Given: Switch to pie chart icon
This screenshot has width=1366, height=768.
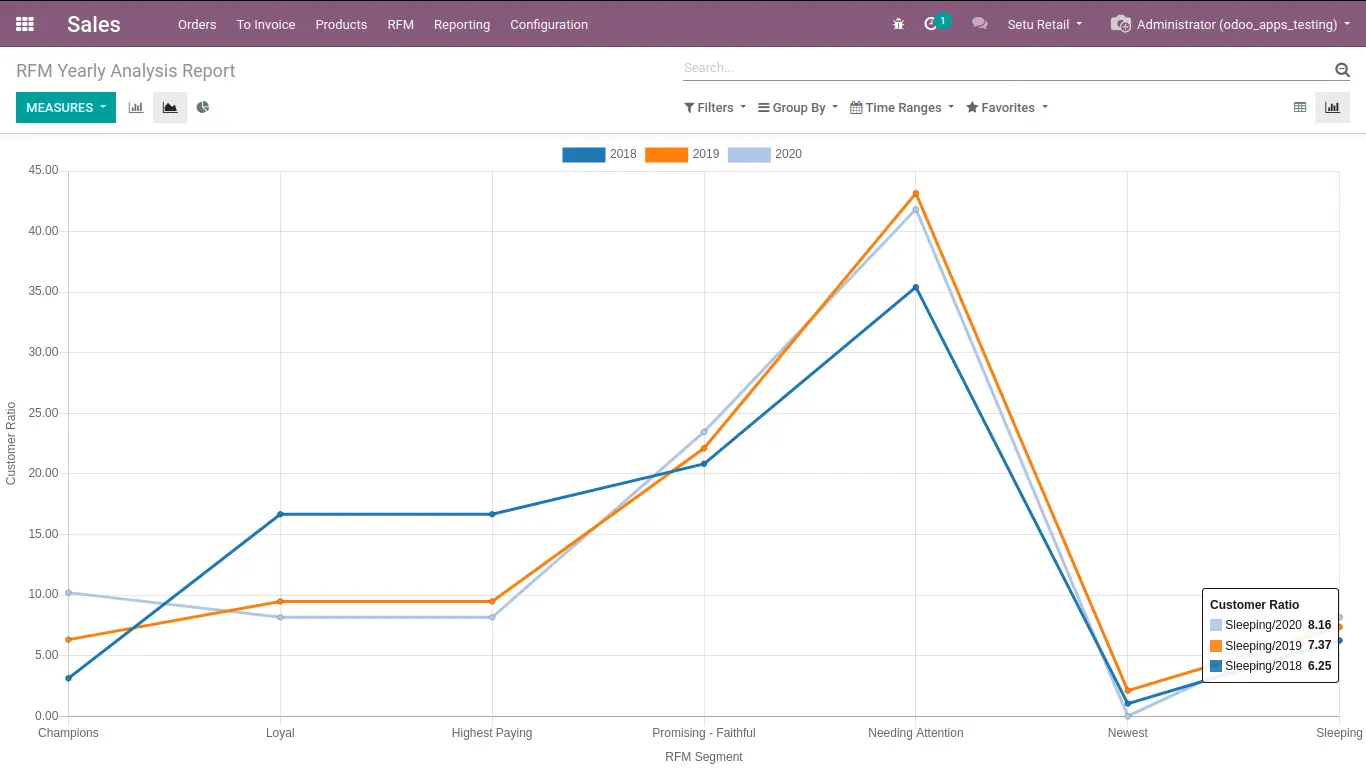Looking at the screenshot, I should 203,107.
